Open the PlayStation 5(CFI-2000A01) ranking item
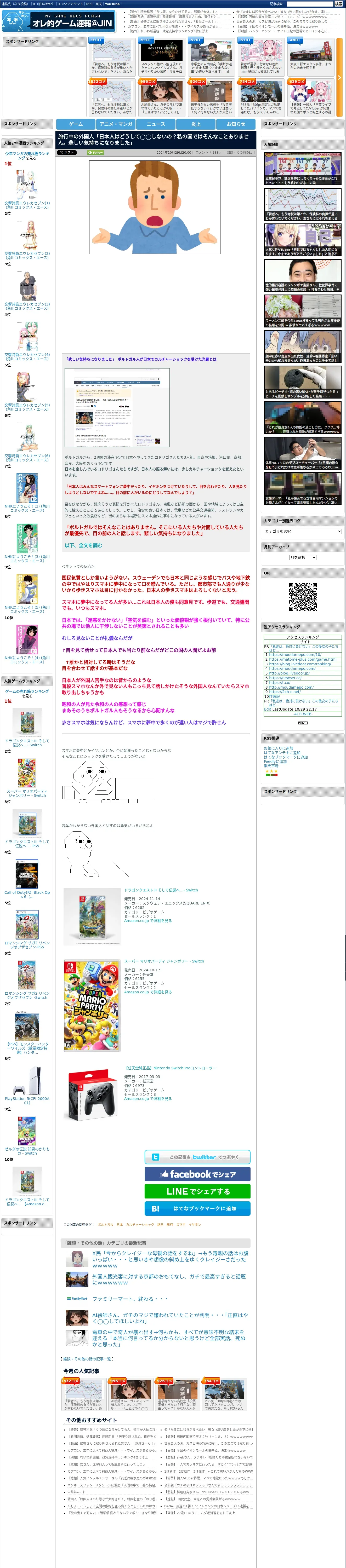 pos(27,1083)
